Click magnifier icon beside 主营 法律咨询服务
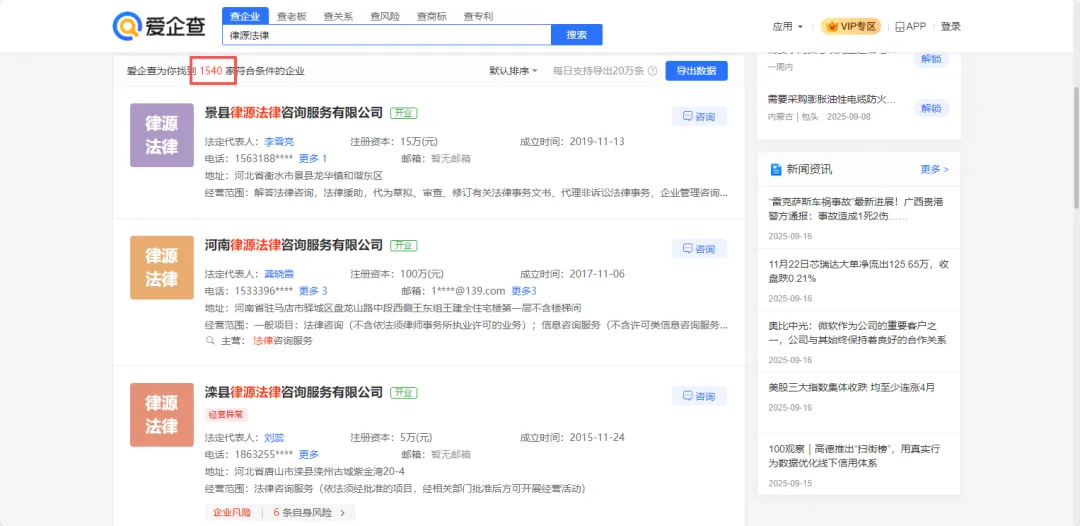The image size is (1080, 526). coord(210,340)
